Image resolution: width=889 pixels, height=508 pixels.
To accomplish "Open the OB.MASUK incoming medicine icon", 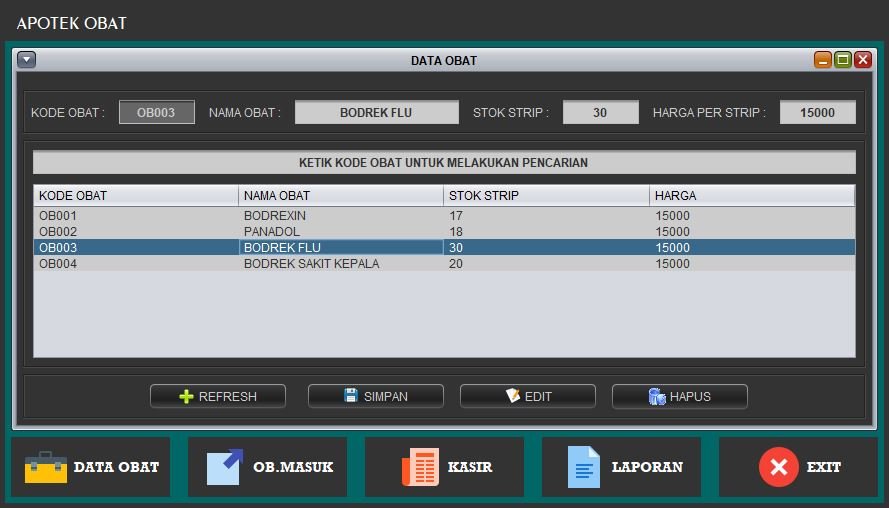I will pos(225,467).
